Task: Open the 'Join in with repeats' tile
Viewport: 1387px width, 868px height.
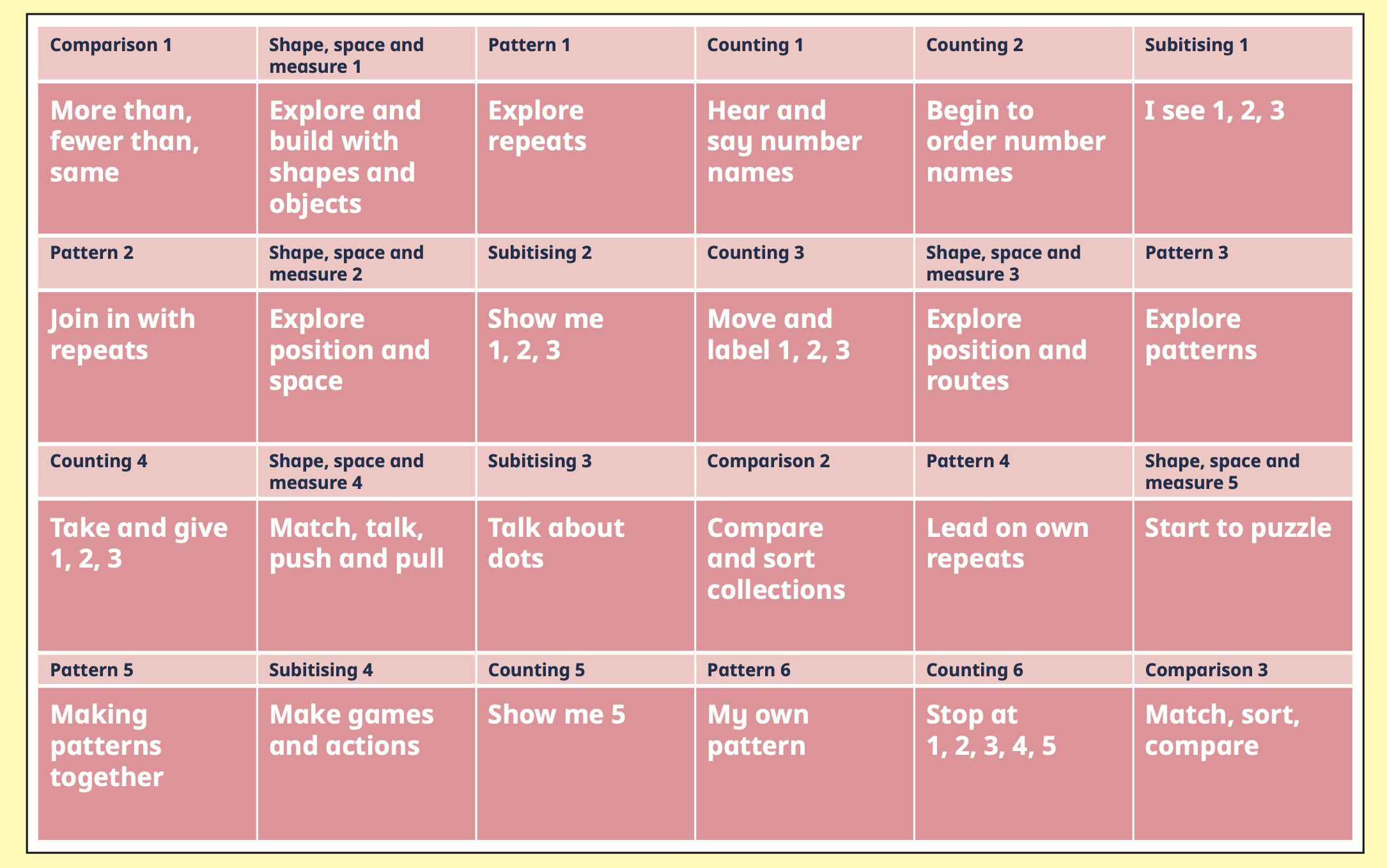Action: coord(147,366)
